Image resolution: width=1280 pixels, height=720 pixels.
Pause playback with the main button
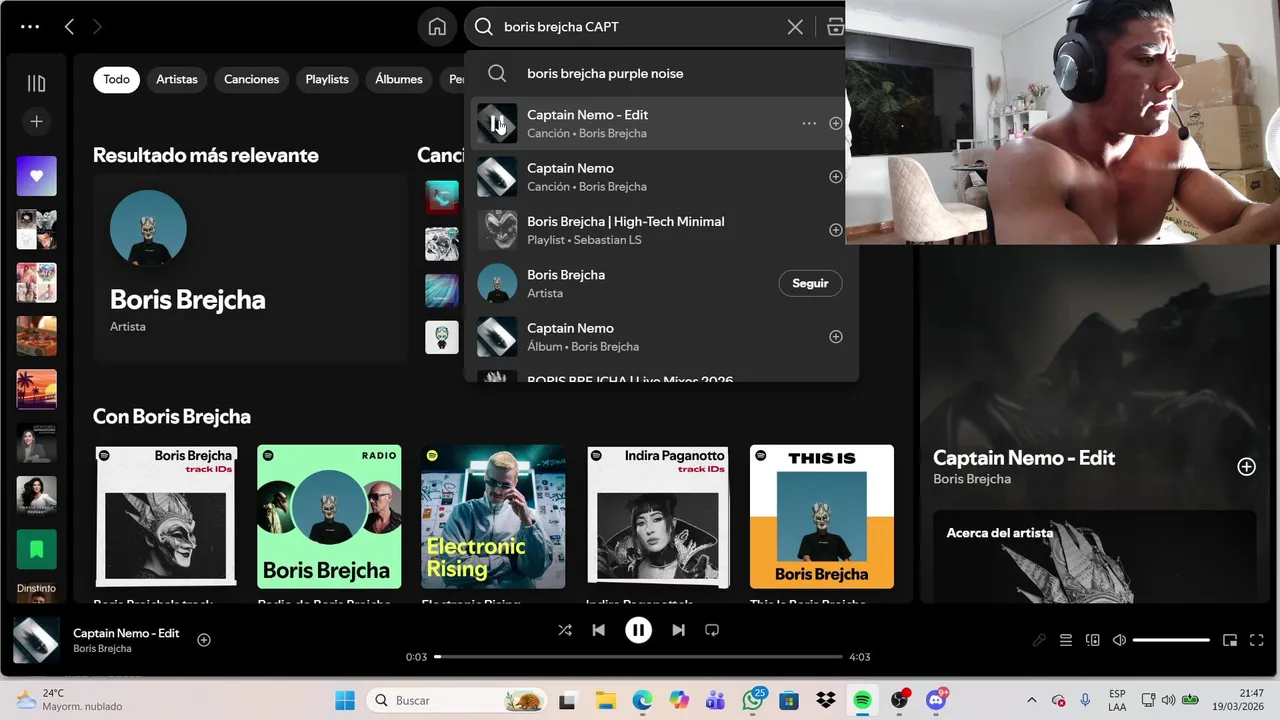[638, 630]
